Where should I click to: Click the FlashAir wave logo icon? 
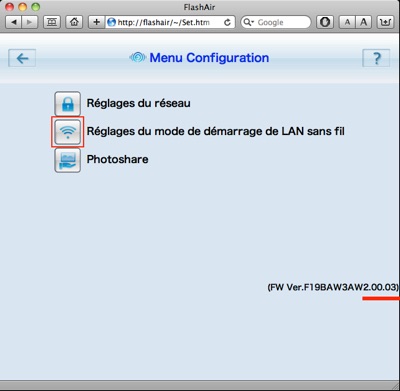point(137,58)
